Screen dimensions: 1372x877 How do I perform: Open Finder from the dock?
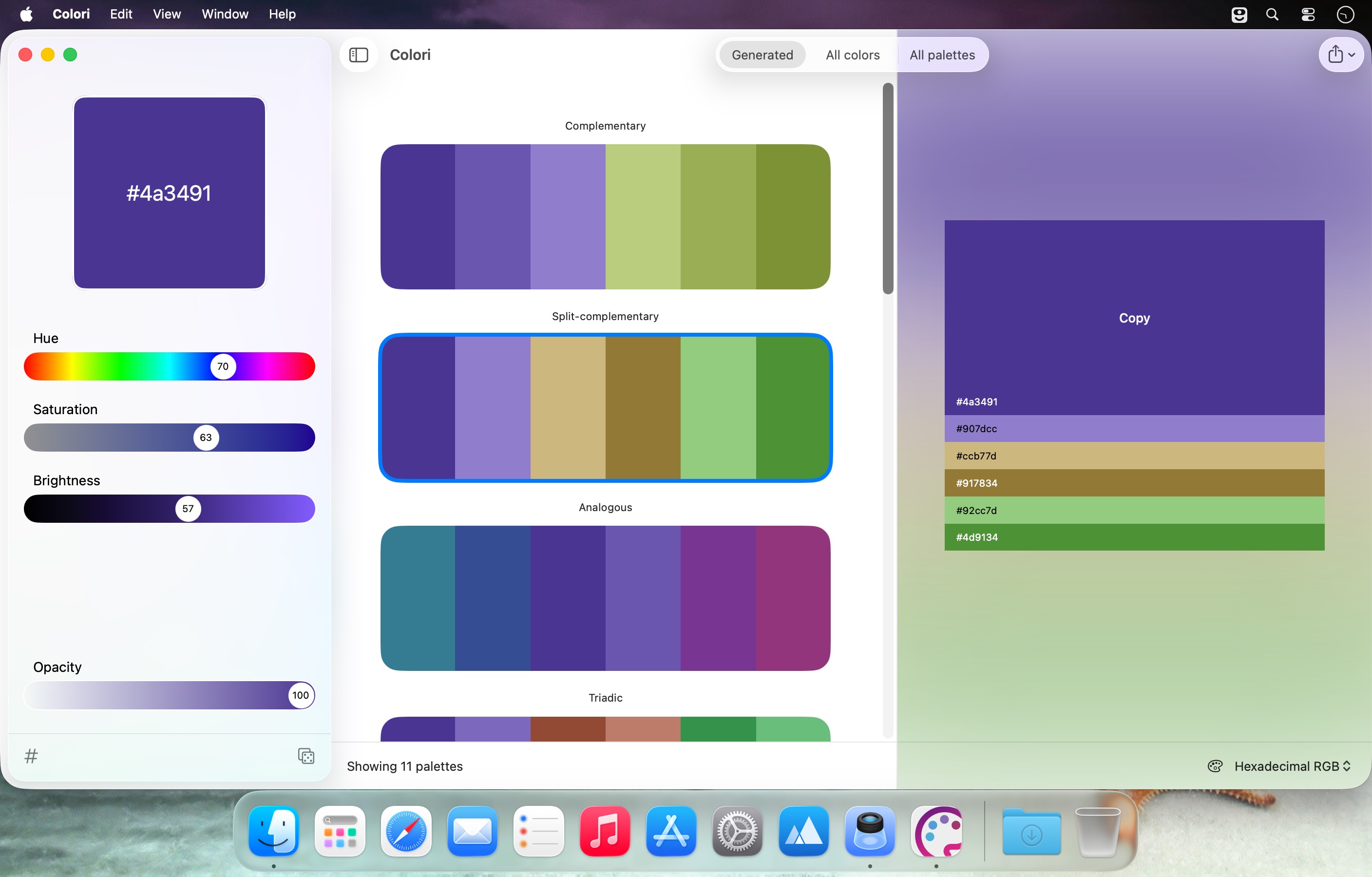coord(274,831)
